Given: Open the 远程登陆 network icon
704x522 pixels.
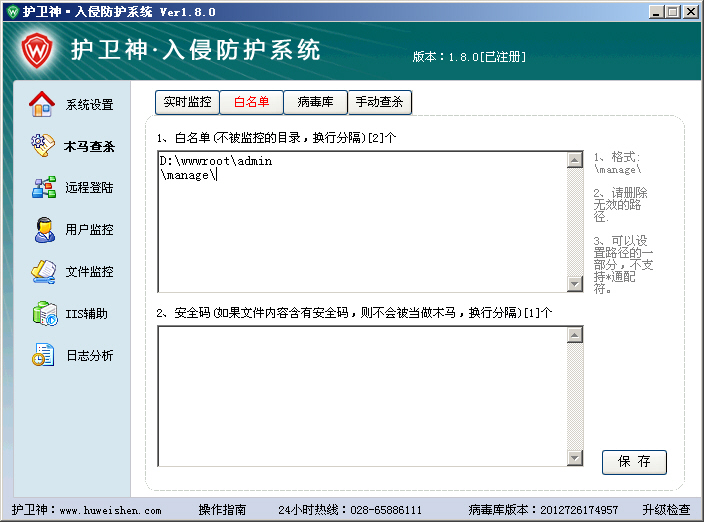Looking at the screenshot, I should pos(44,187).
